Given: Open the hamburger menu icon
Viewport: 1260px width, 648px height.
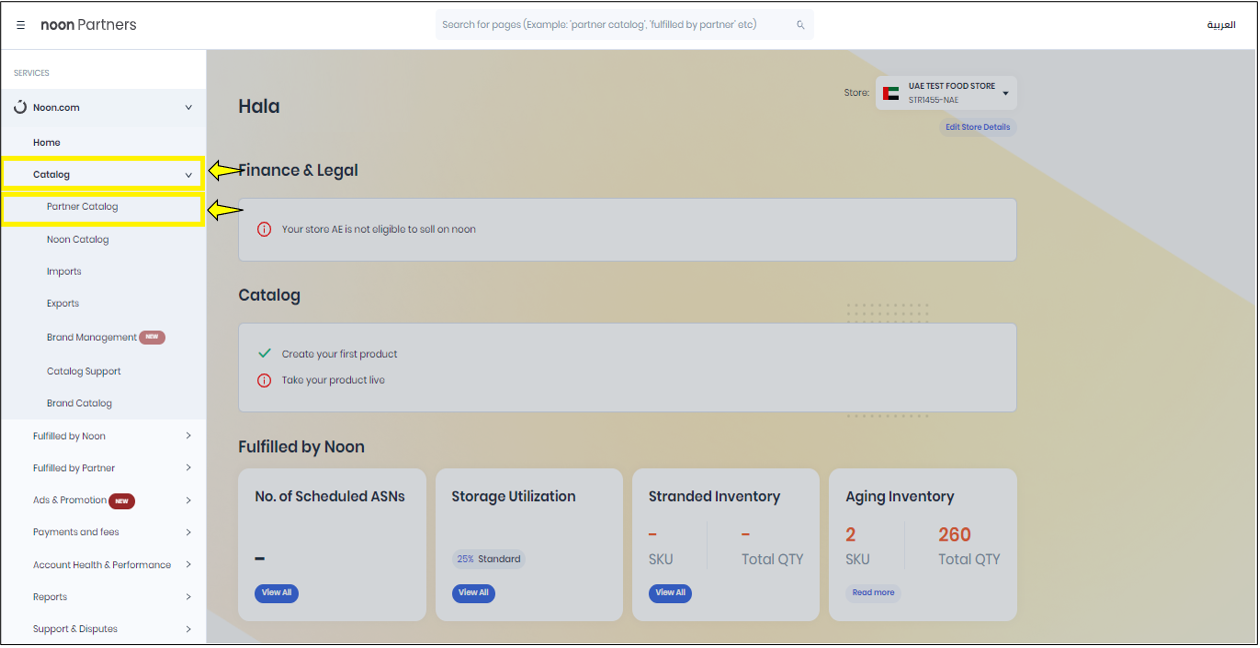Looking at the screenshot, I should (x=21, y=25).
